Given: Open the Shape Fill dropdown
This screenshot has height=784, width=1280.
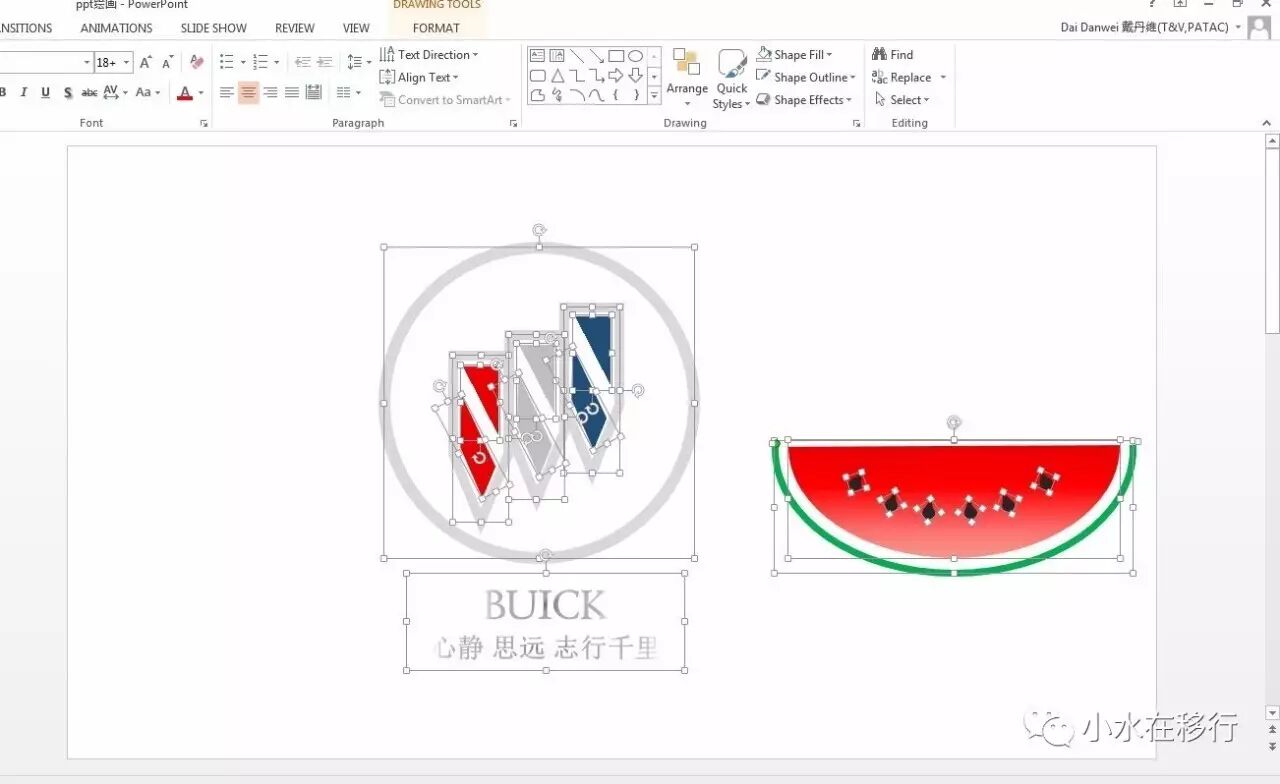Looking at the screenshot, I should [796, 55].
